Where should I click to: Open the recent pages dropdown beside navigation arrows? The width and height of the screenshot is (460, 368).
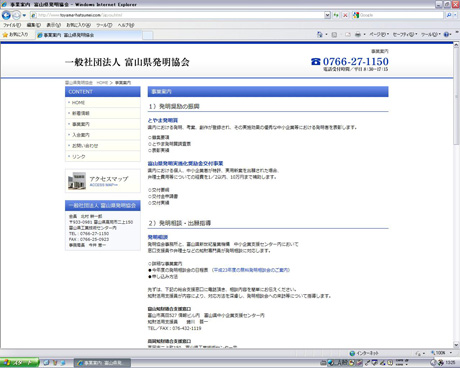tap(24, 15)
